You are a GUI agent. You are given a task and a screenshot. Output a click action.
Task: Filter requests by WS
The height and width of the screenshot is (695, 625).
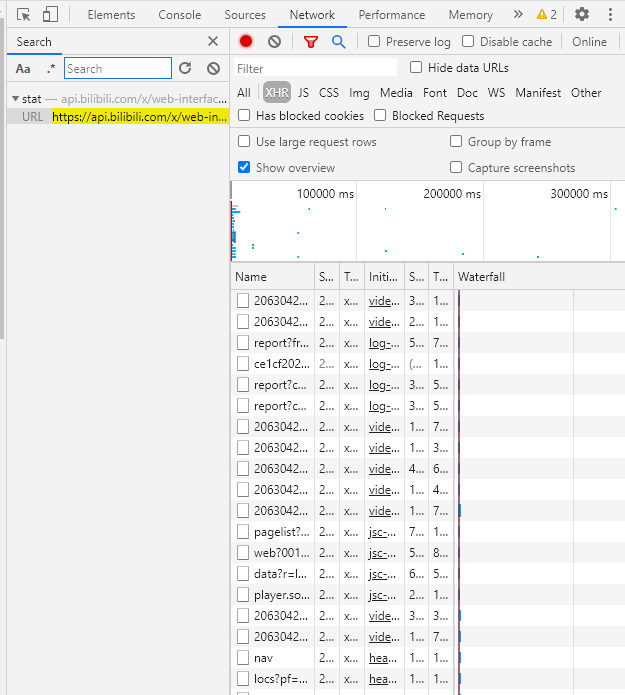[x=496, y=93]
